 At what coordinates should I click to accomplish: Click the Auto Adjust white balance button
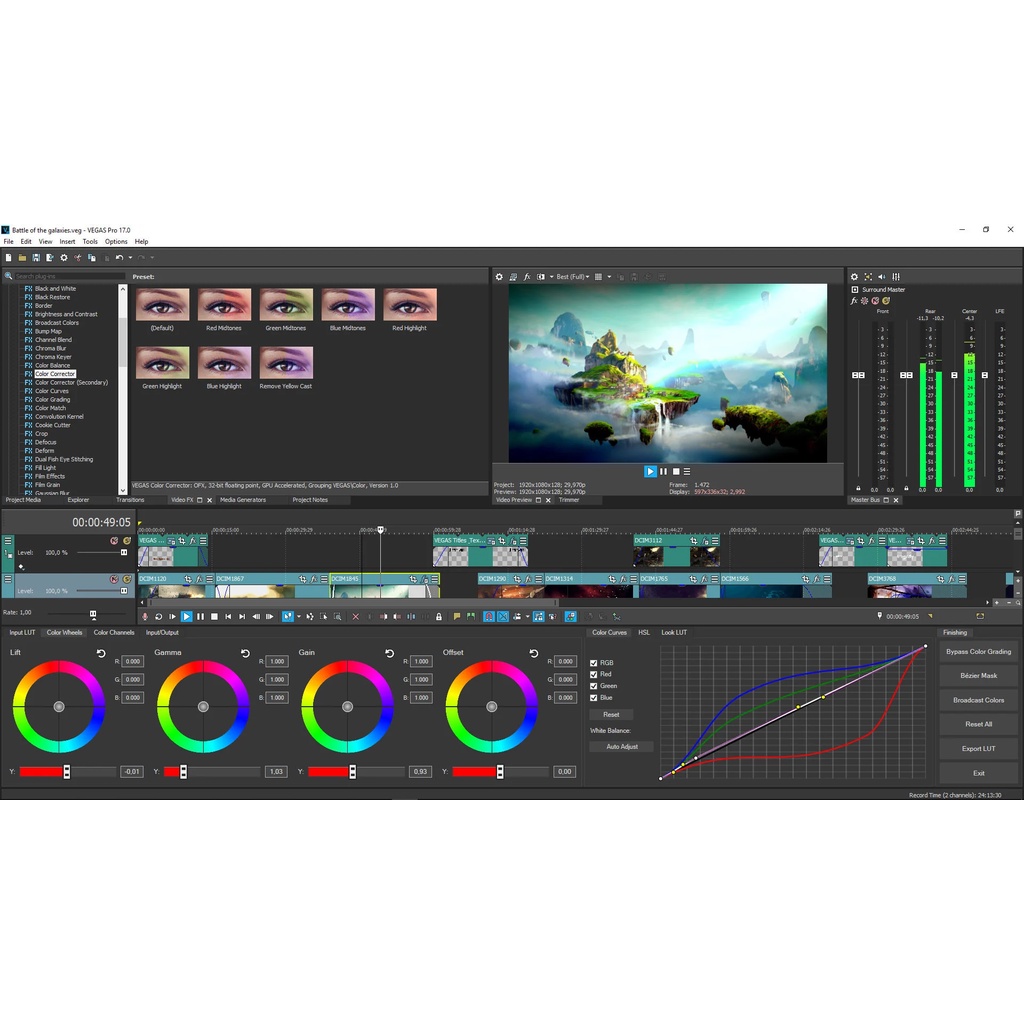621,747
